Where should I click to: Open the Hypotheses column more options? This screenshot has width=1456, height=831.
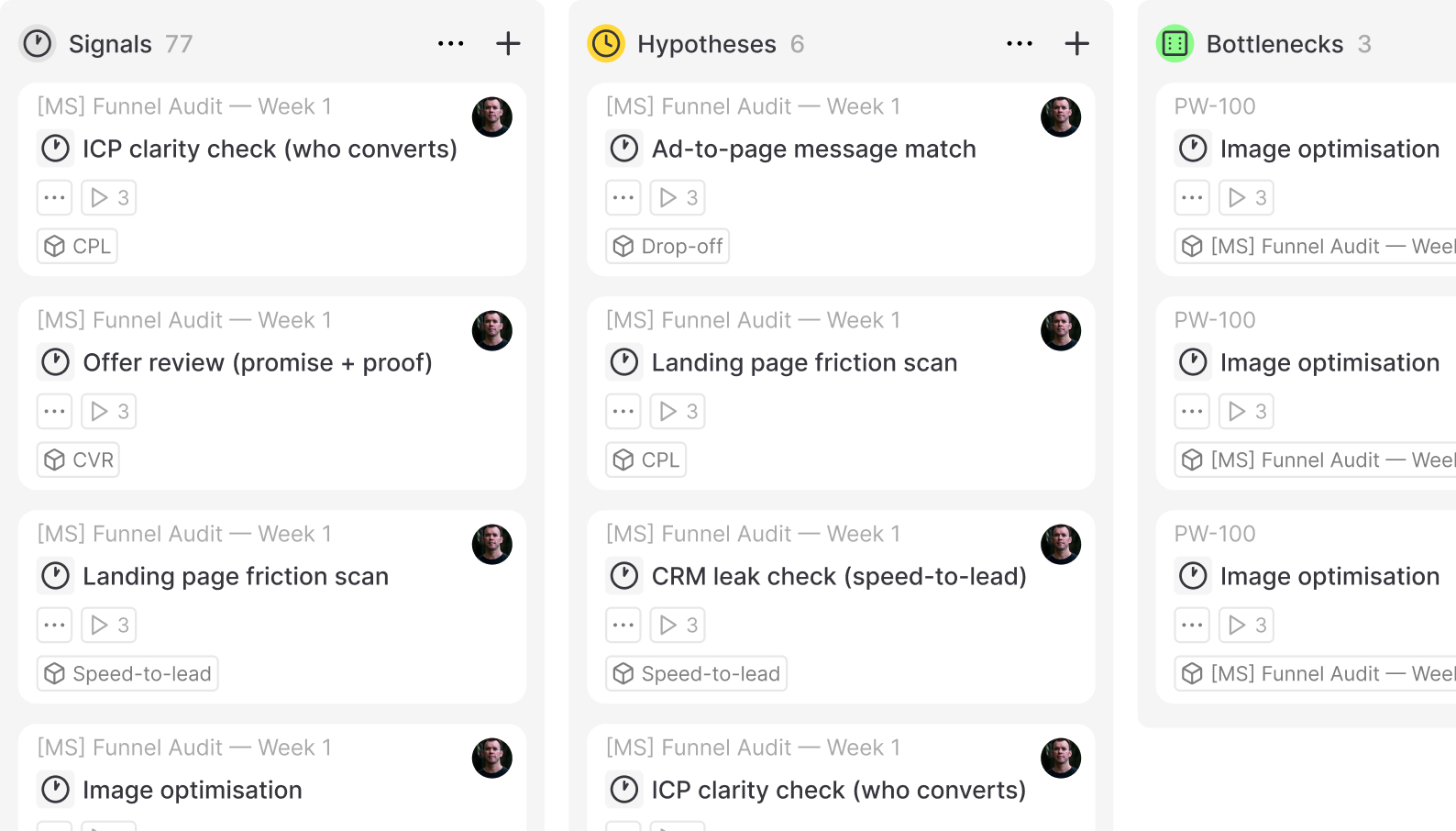coord(1019,44)
